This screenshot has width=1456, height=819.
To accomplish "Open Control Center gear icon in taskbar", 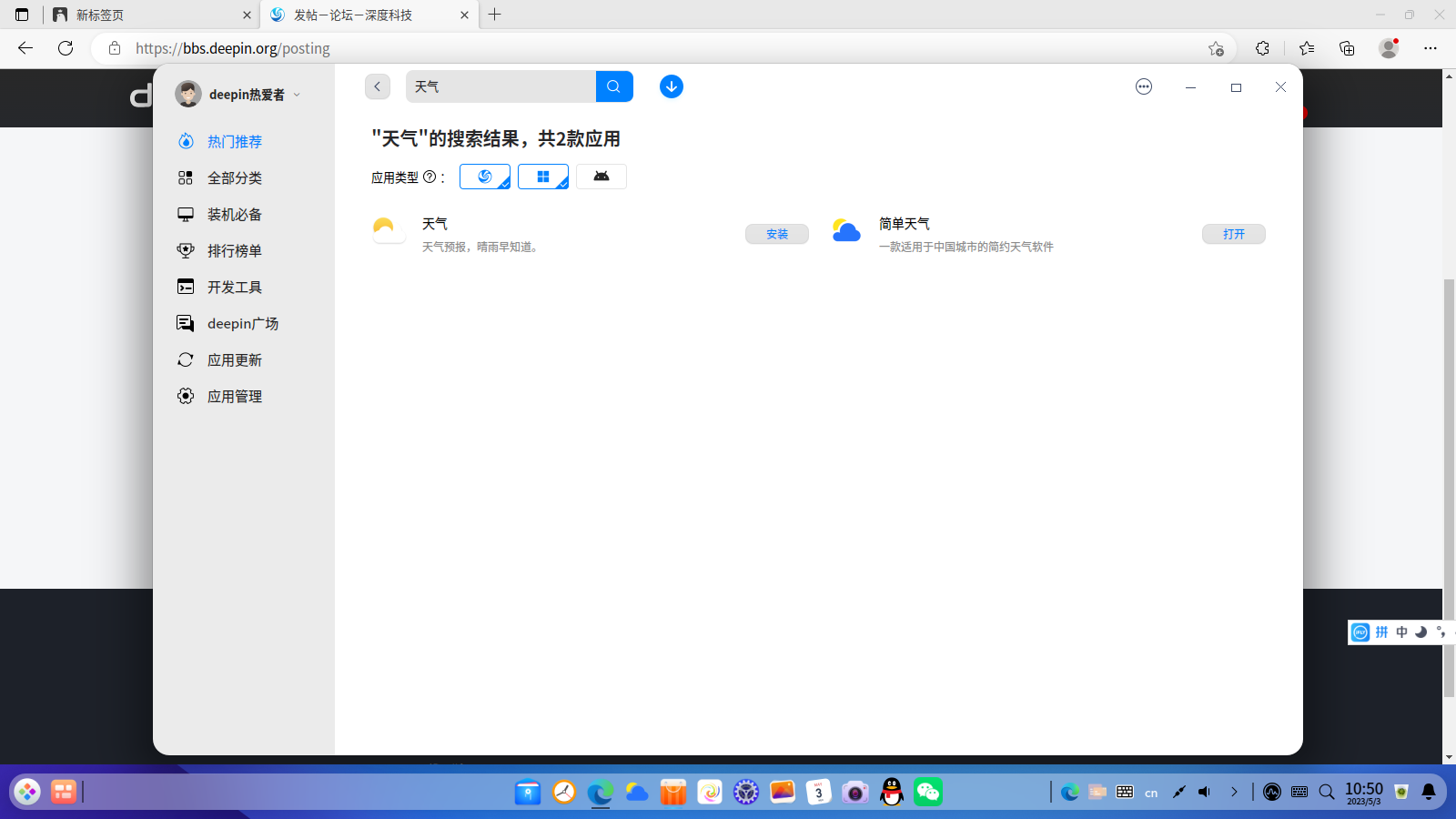I will click(x=746, y=792).
